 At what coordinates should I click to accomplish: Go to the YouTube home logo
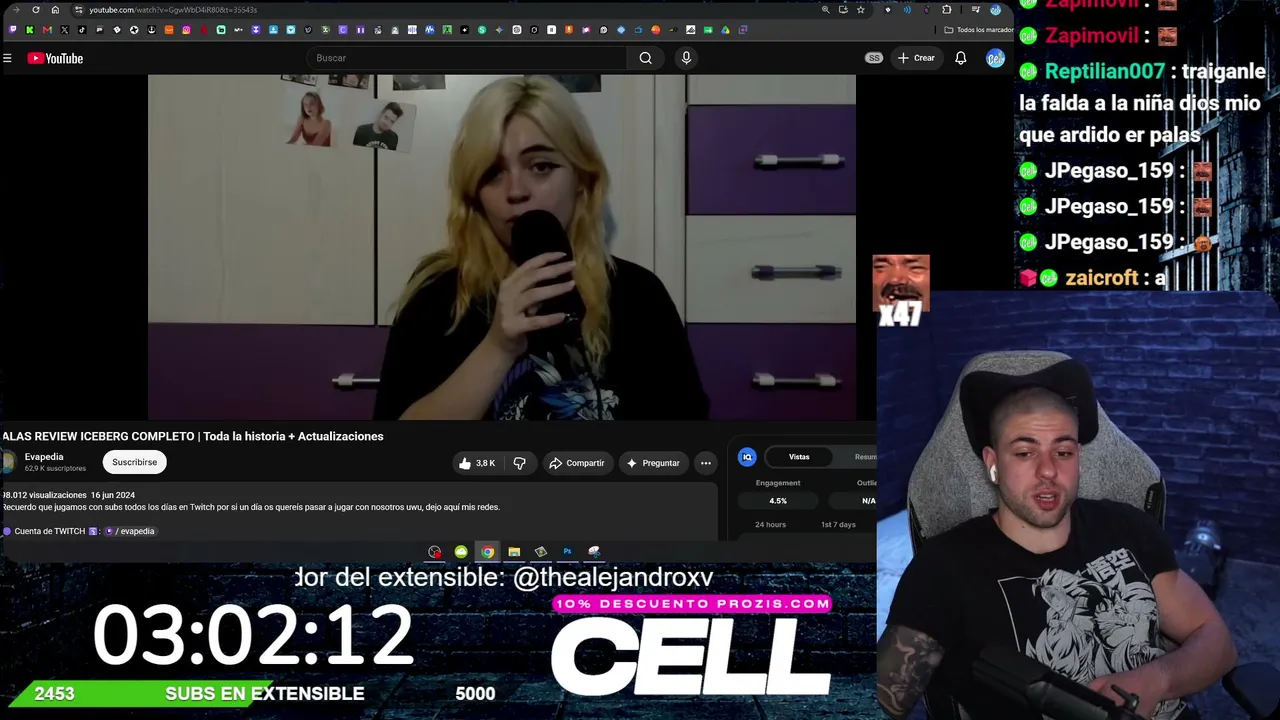[55, 58]
